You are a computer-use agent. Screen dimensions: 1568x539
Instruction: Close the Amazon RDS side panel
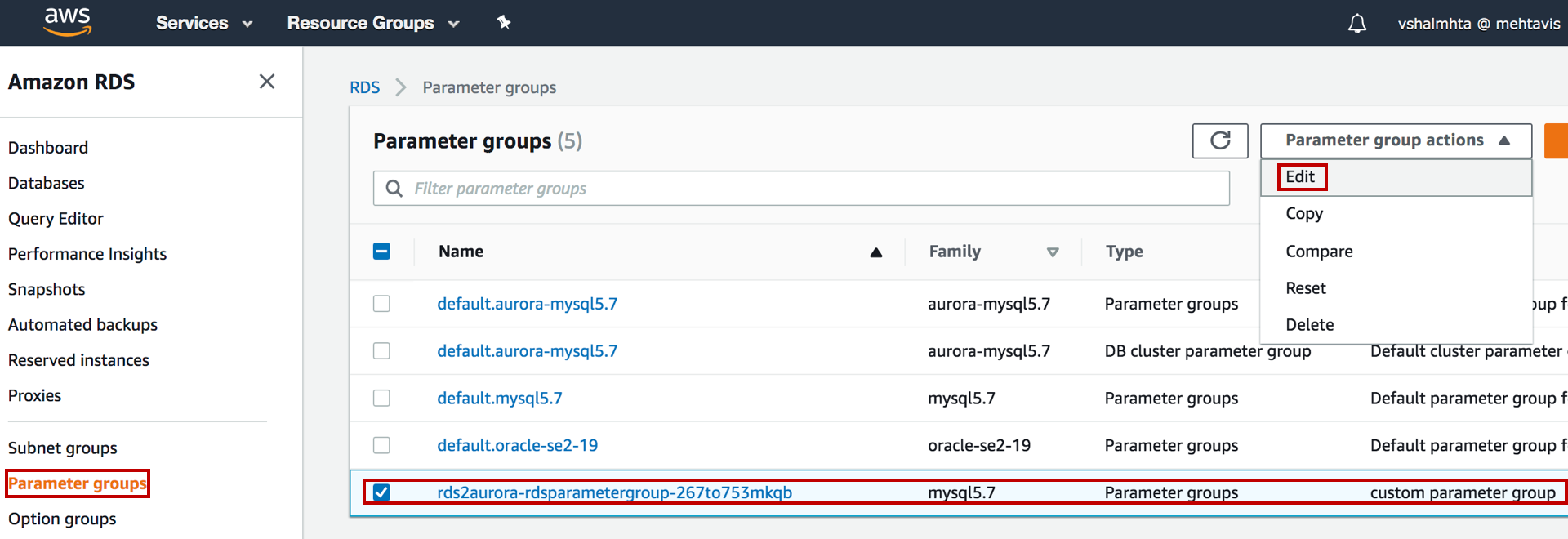pos(266,82)
